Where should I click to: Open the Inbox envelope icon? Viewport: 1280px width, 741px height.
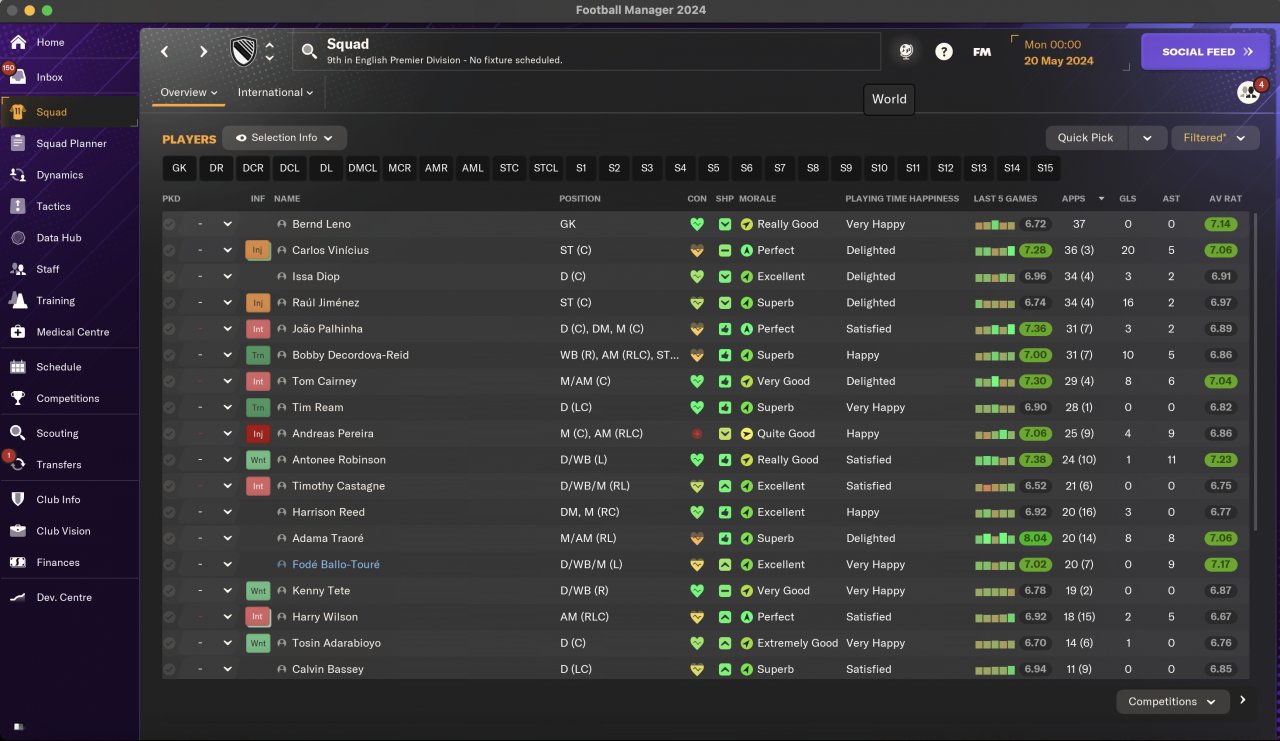pos(18,78)
